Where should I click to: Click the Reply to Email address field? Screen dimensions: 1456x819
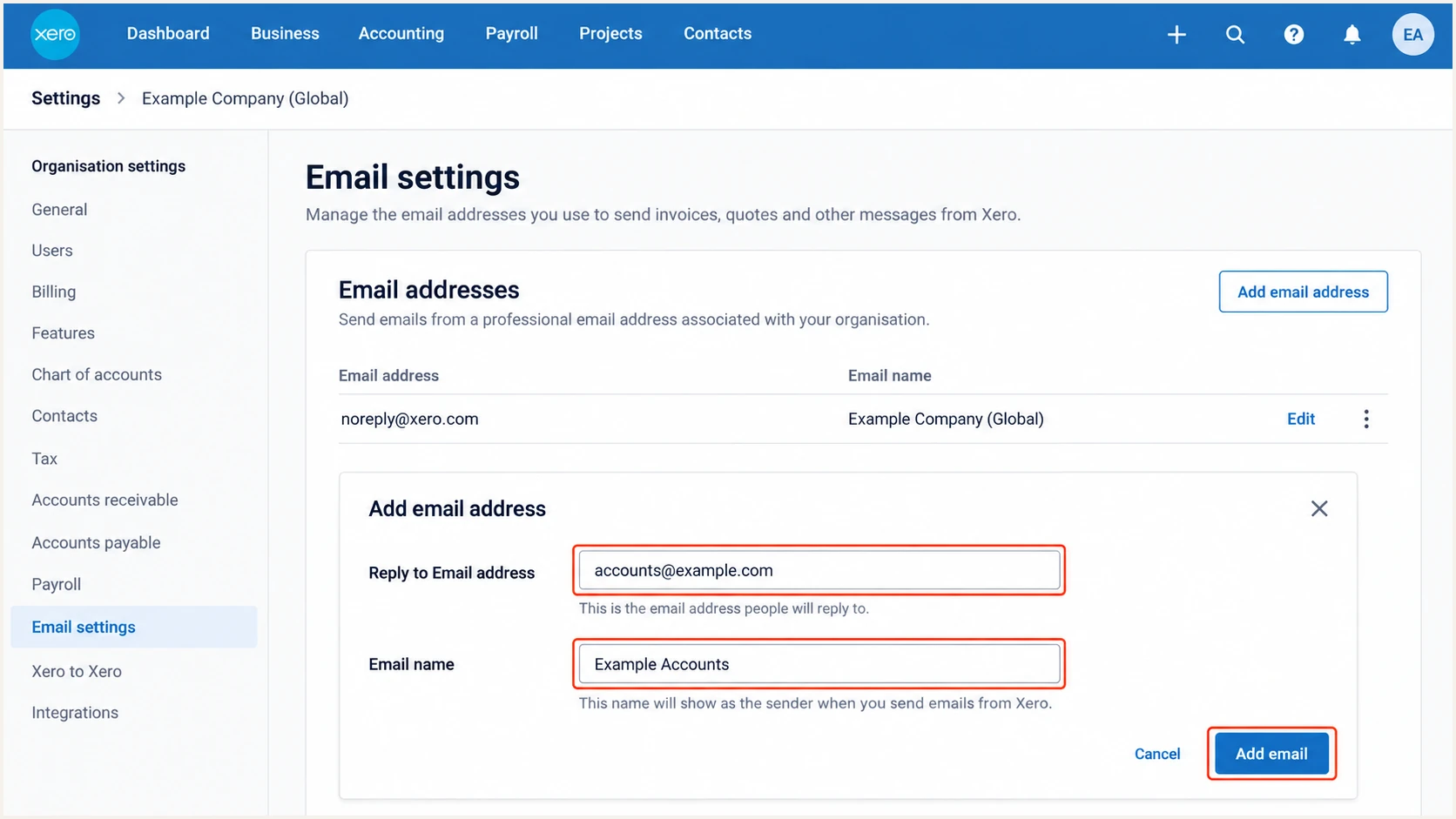pyautogui.click(x=819, y=570)
